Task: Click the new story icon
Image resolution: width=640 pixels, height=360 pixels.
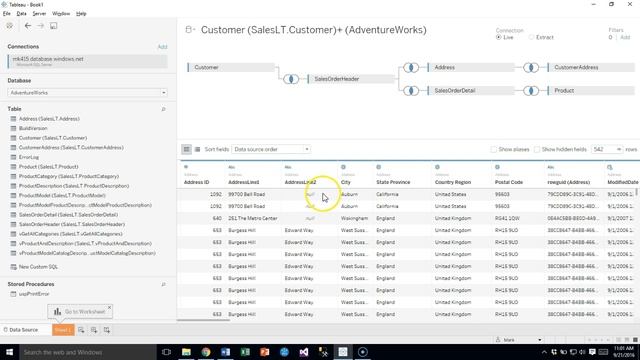Action: [x=107, y=330]
